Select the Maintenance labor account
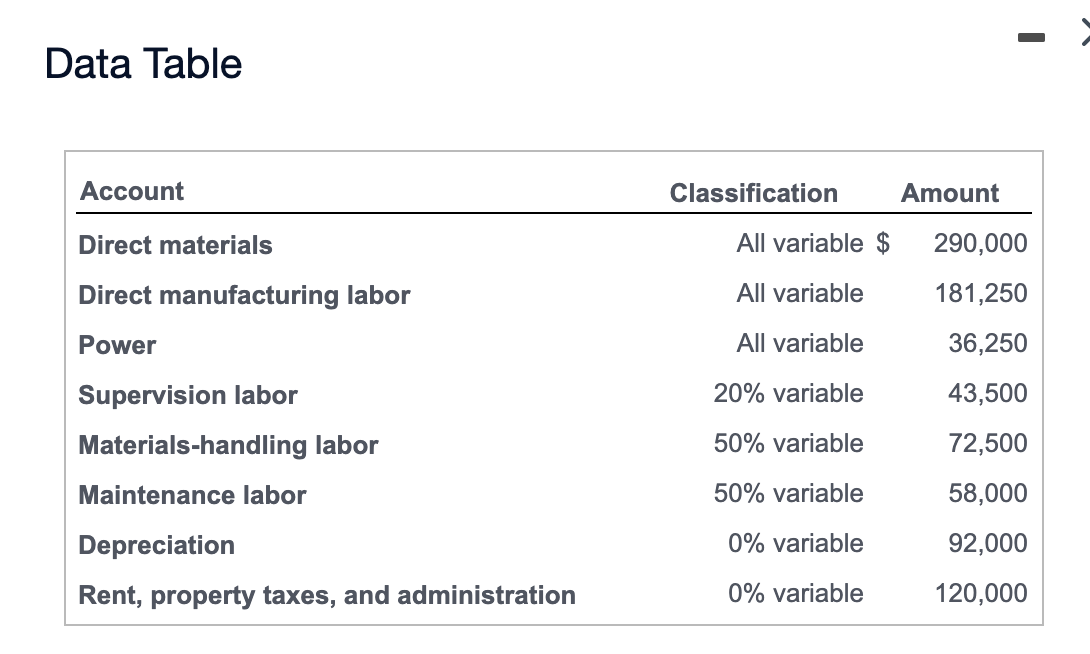 pos(192,495)
